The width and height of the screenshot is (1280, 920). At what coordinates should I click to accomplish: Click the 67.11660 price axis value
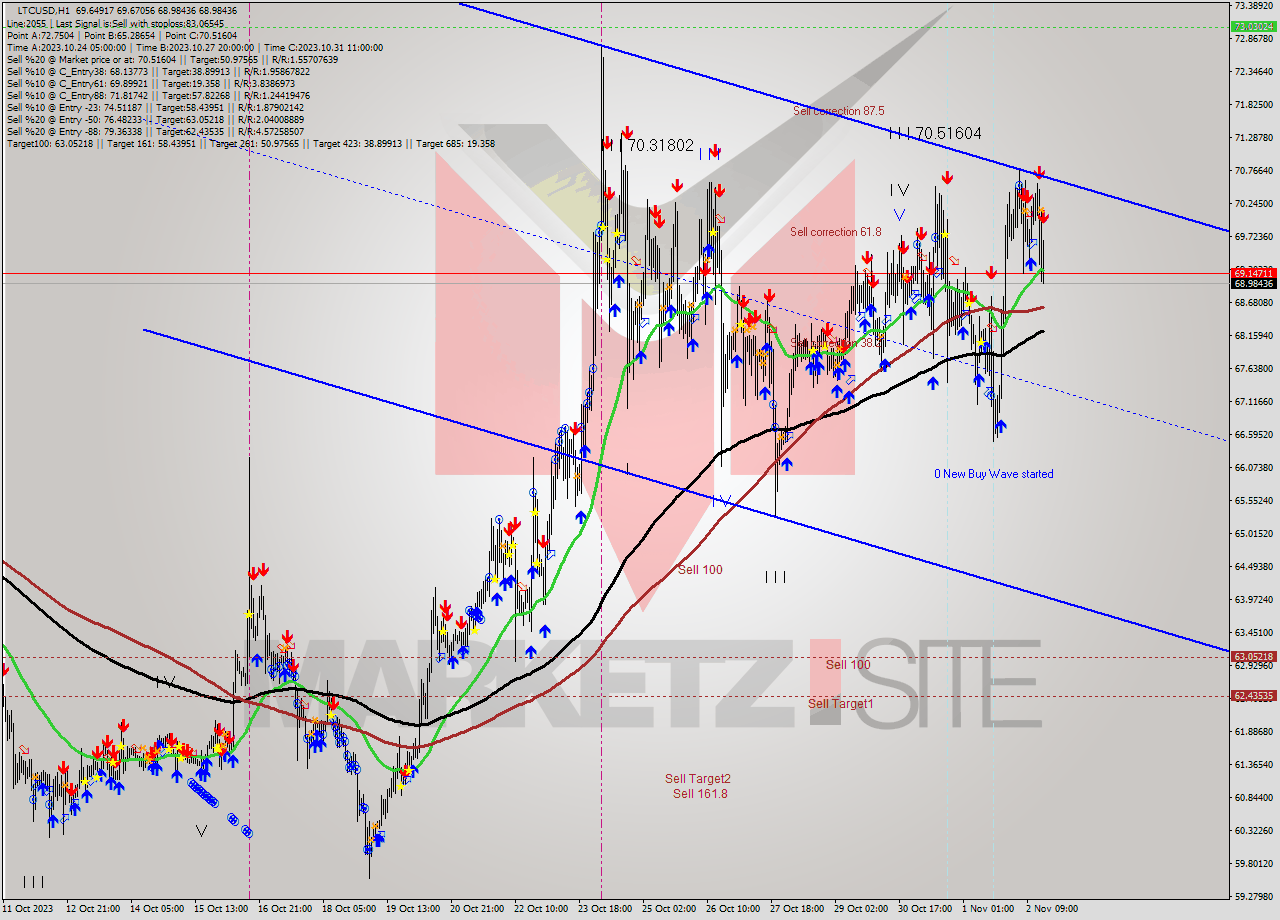(1254, 401)
